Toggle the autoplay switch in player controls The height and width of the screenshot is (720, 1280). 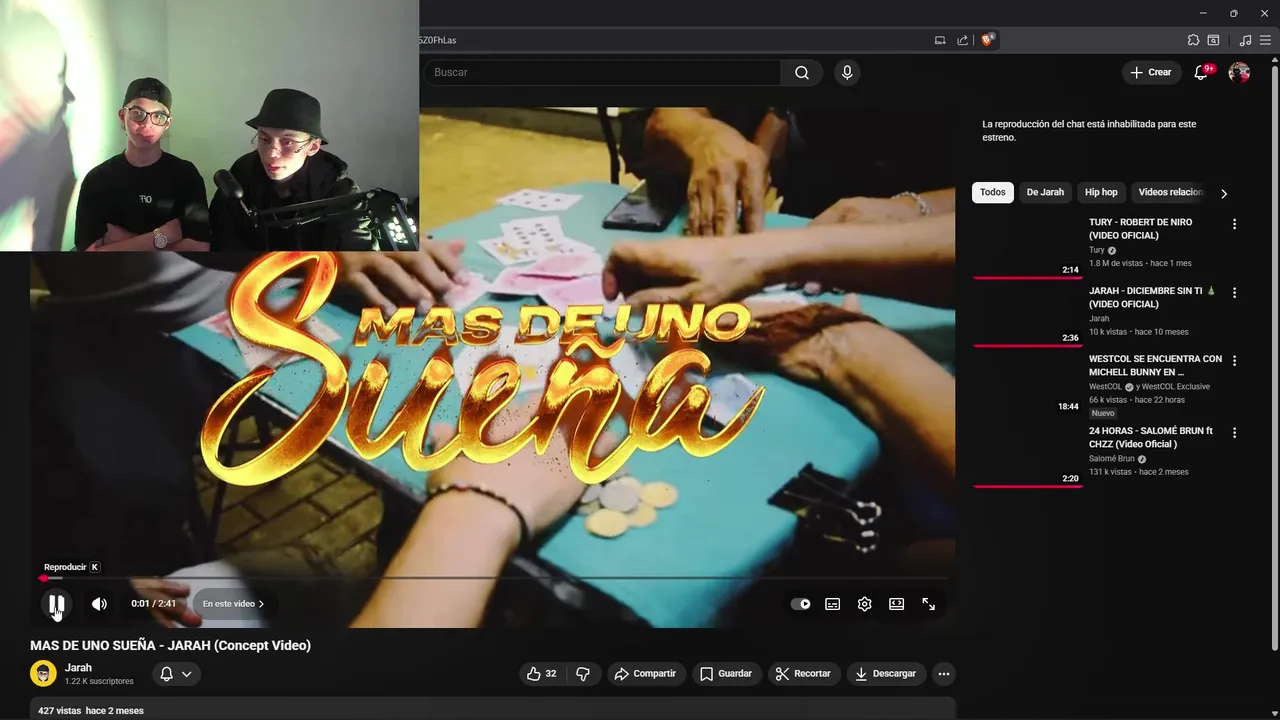800,604
